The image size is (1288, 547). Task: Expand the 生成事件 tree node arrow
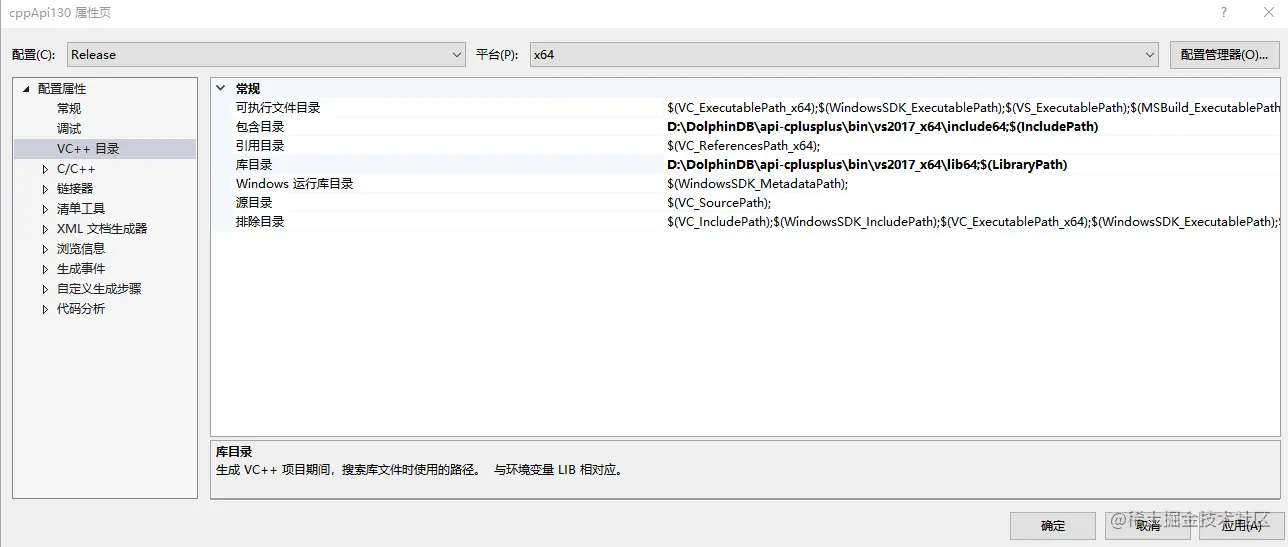click(45, 269)
